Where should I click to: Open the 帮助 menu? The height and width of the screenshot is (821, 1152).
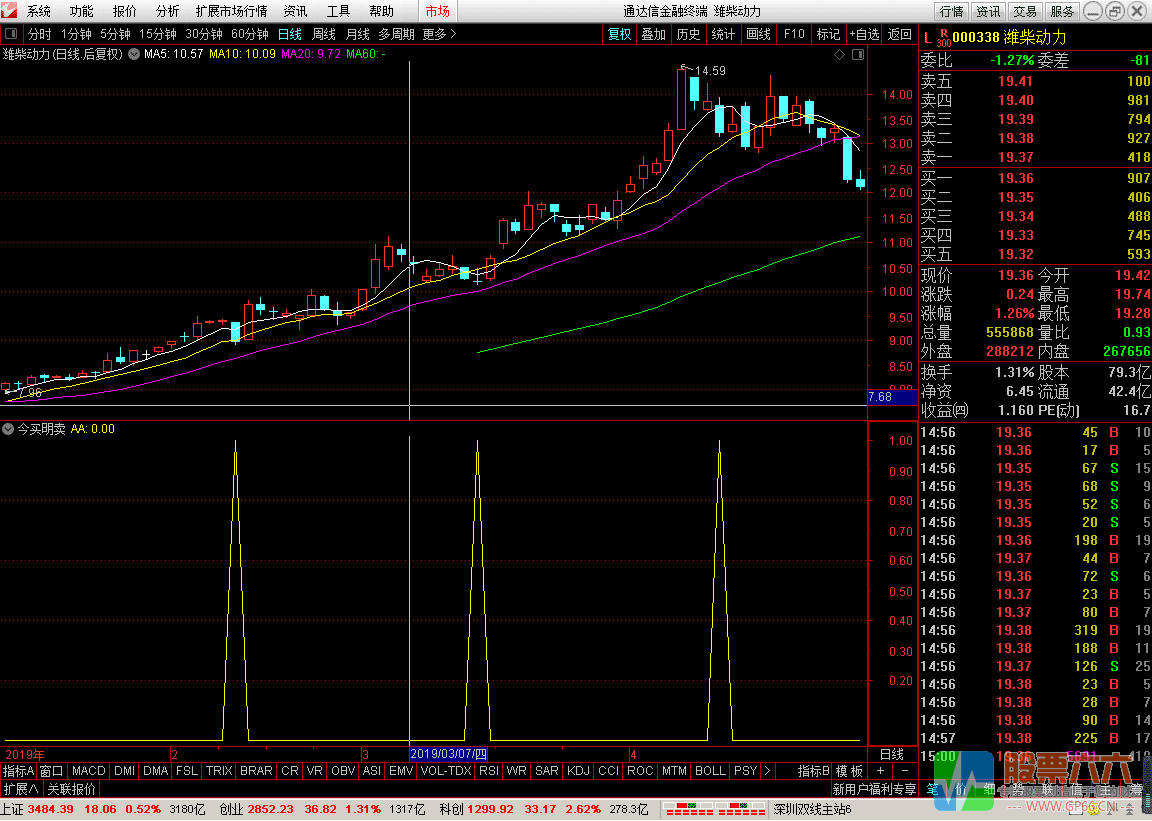pos(381,11)
